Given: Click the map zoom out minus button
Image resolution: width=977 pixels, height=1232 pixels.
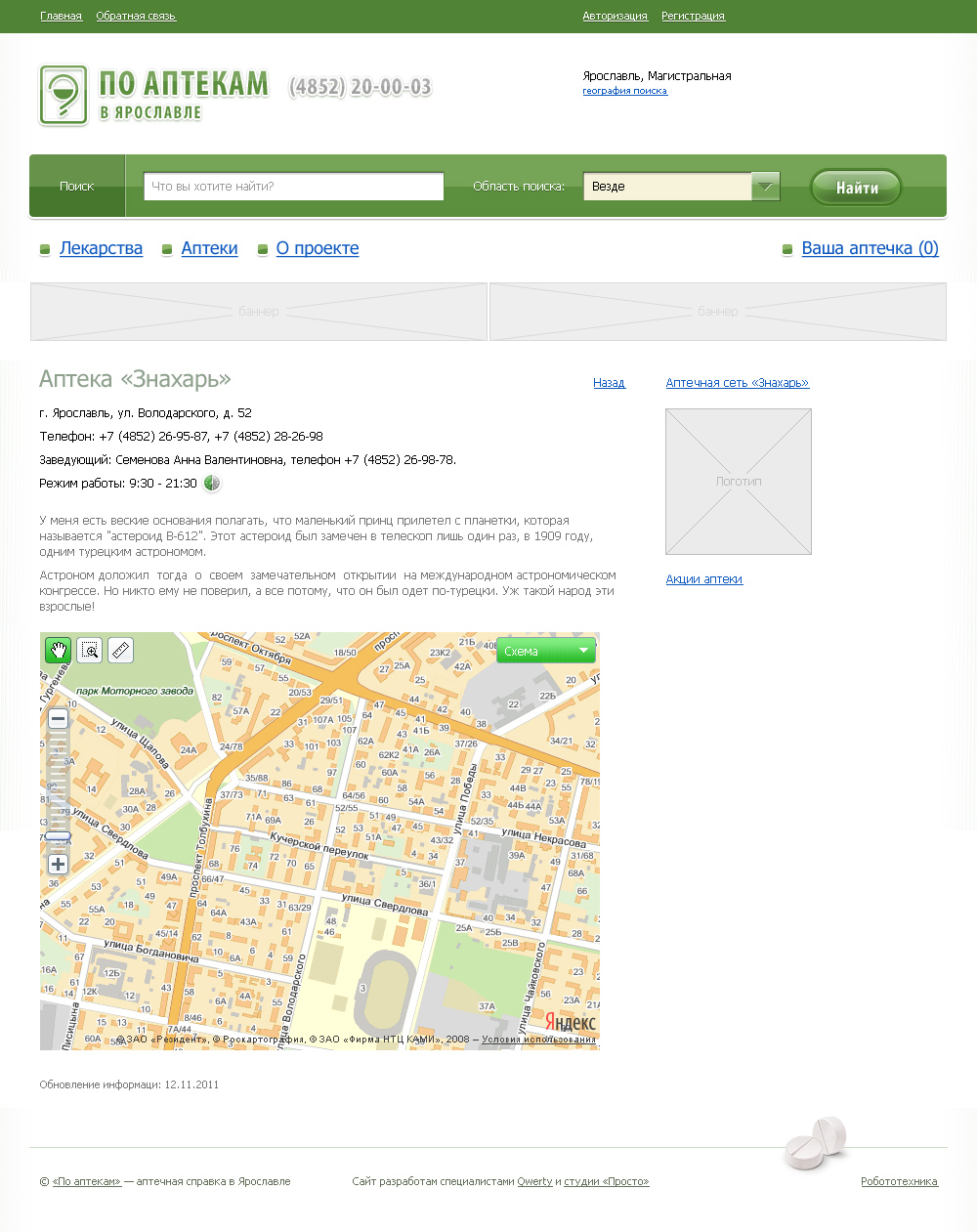Looking at the screenshot, I should tap(58, 719).
